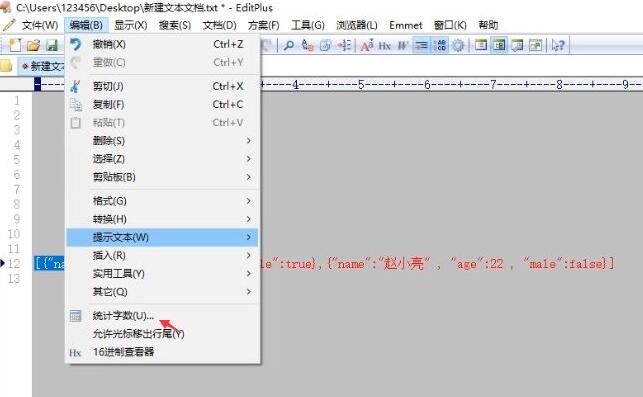Click the Replace toolbar icon

(307, 45)
